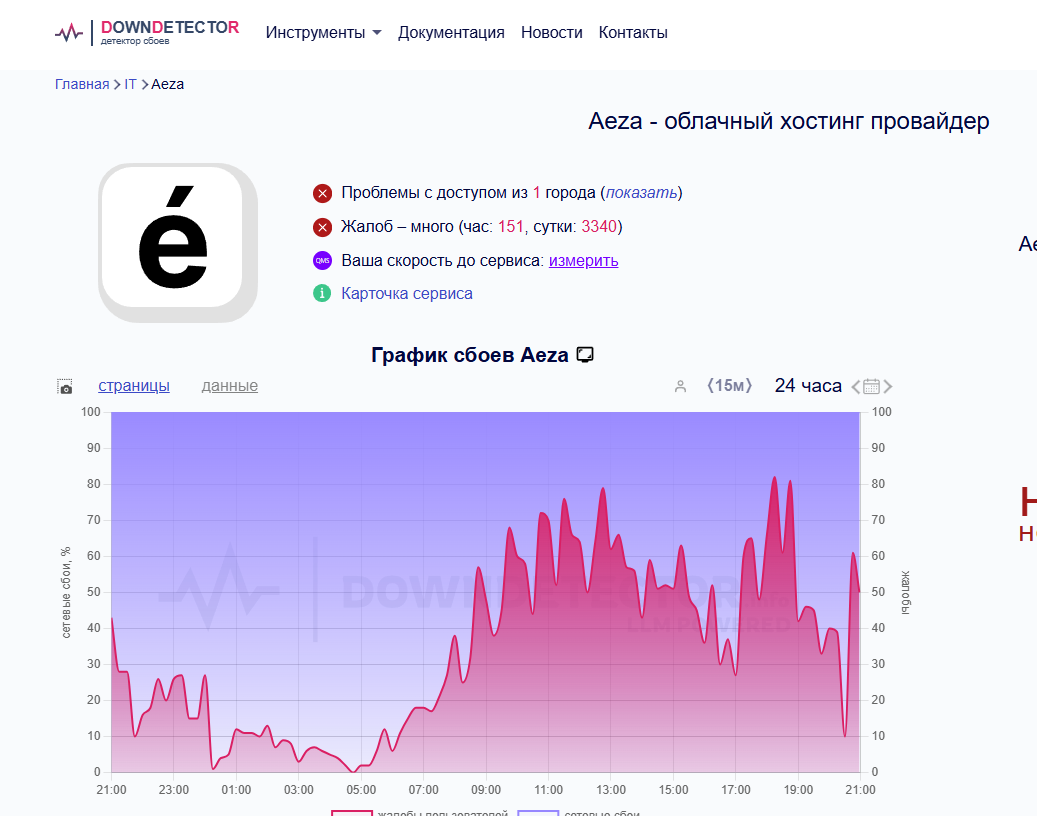Click the red access-problems status icon
1037x816 pixels.
click(x=322, y=193)
